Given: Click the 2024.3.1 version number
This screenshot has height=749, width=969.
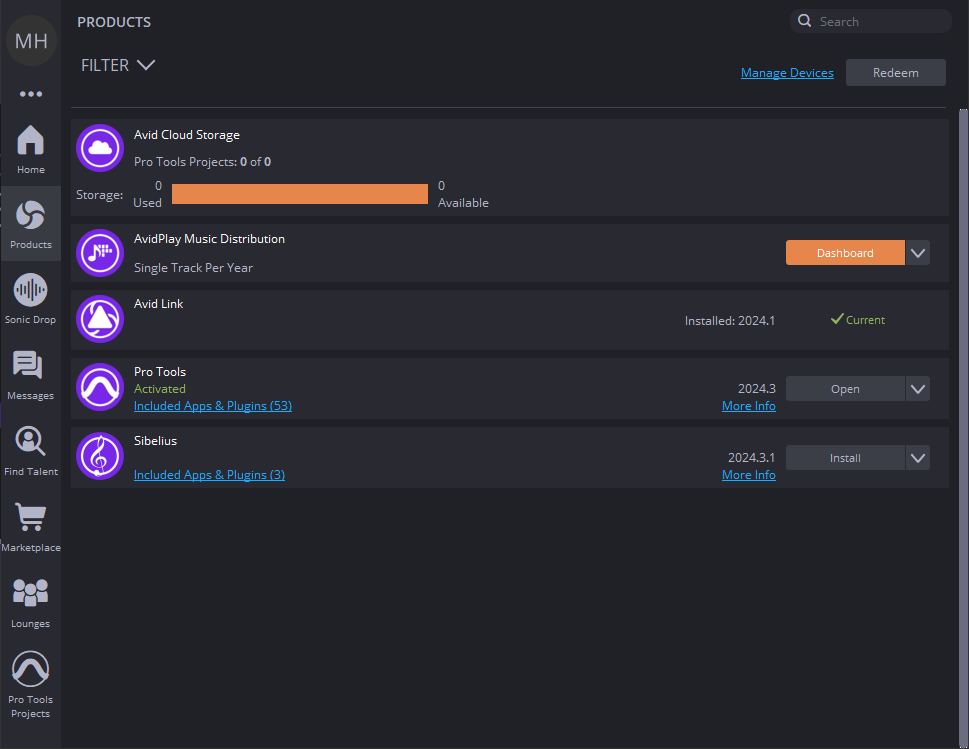Looking at the screenshot, I should [751, 458].
